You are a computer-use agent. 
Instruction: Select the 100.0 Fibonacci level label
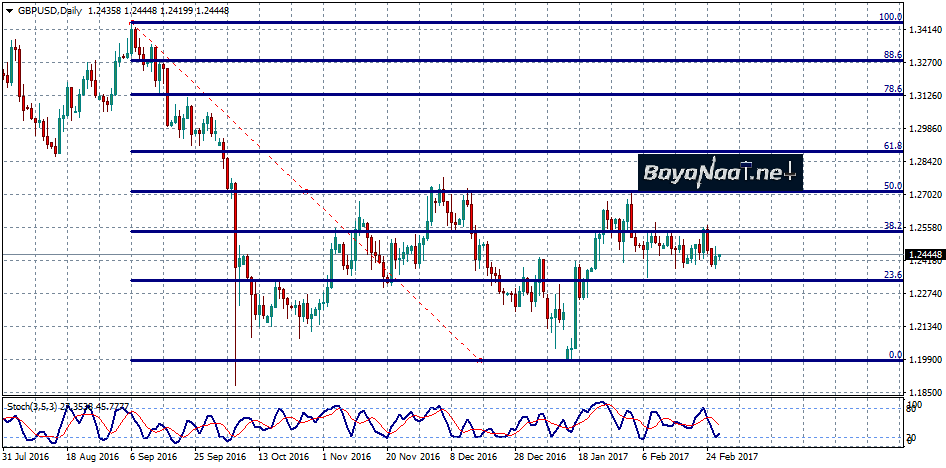pos(890,17)
